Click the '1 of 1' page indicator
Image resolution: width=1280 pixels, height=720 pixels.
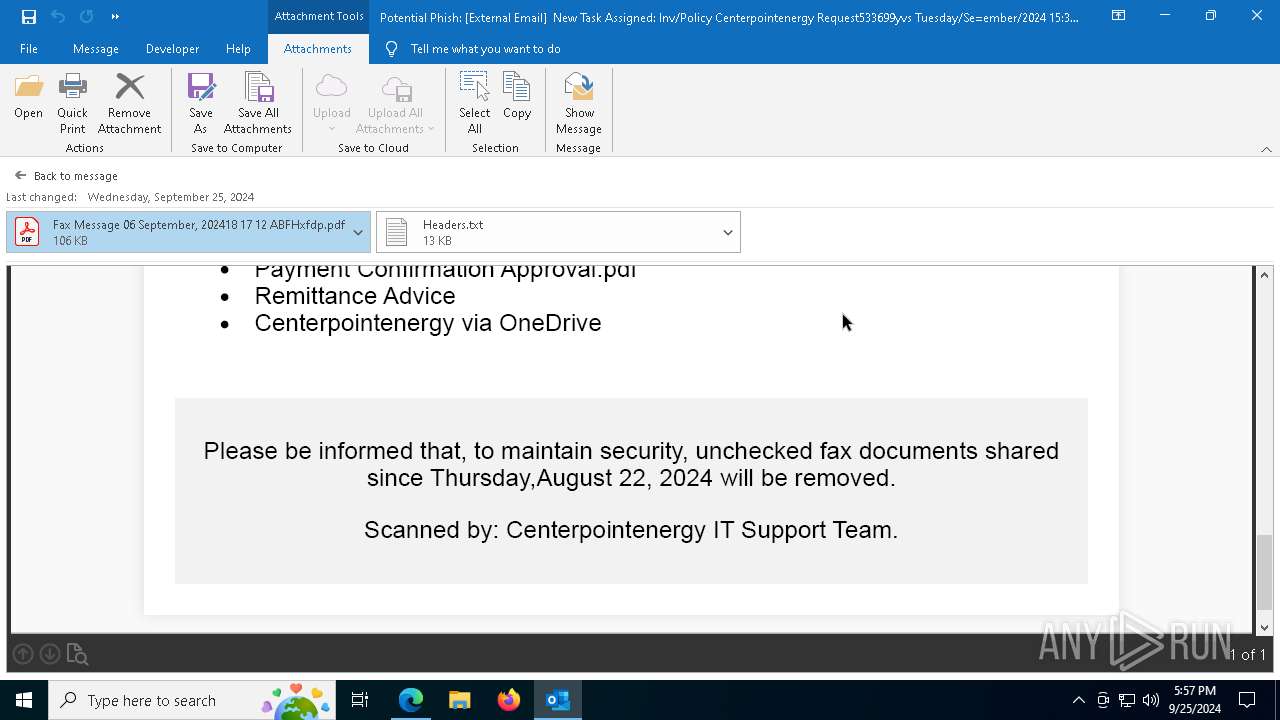click(1247, 654)
